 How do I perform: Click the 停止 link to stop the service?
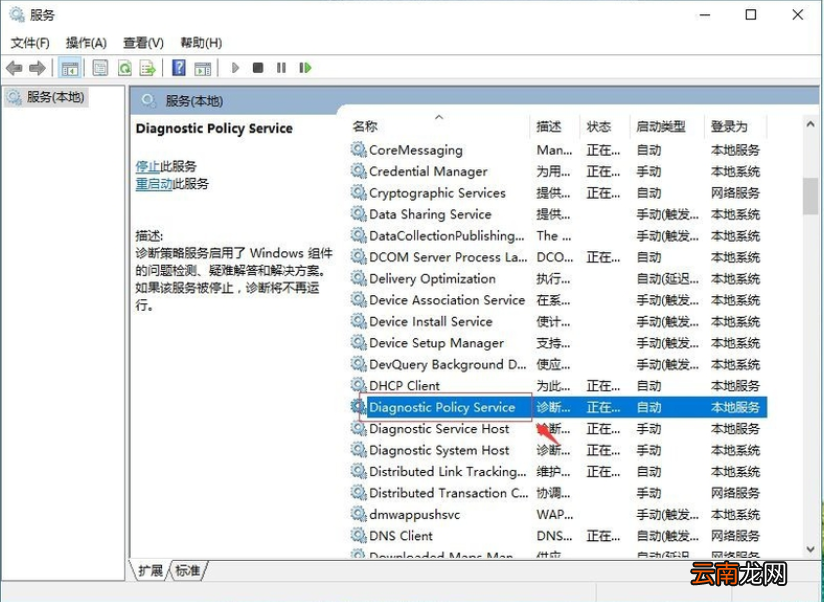[148, 167]
